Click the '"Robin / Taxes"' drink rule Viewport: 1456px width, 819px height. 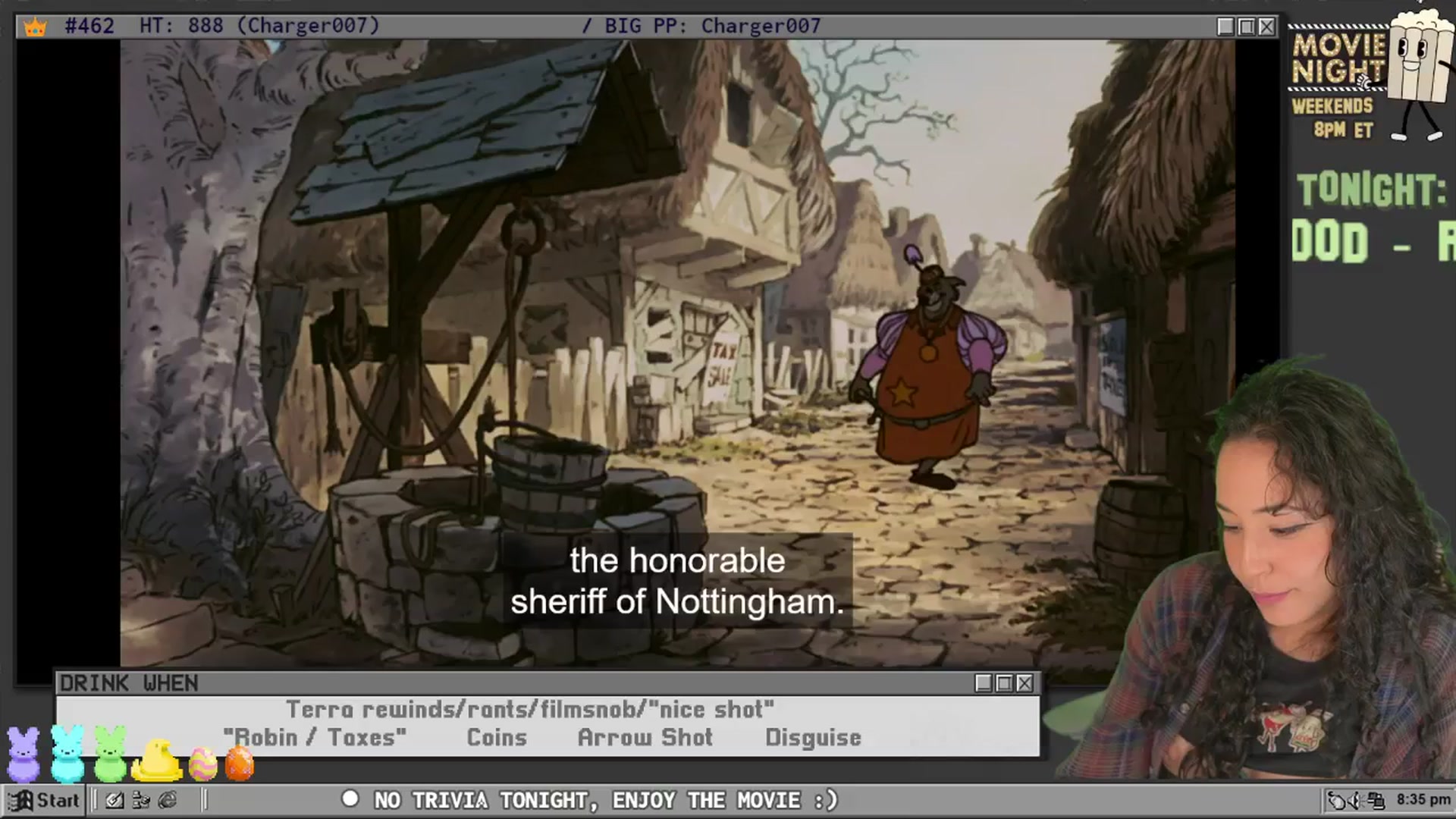(x=315, y=737)
